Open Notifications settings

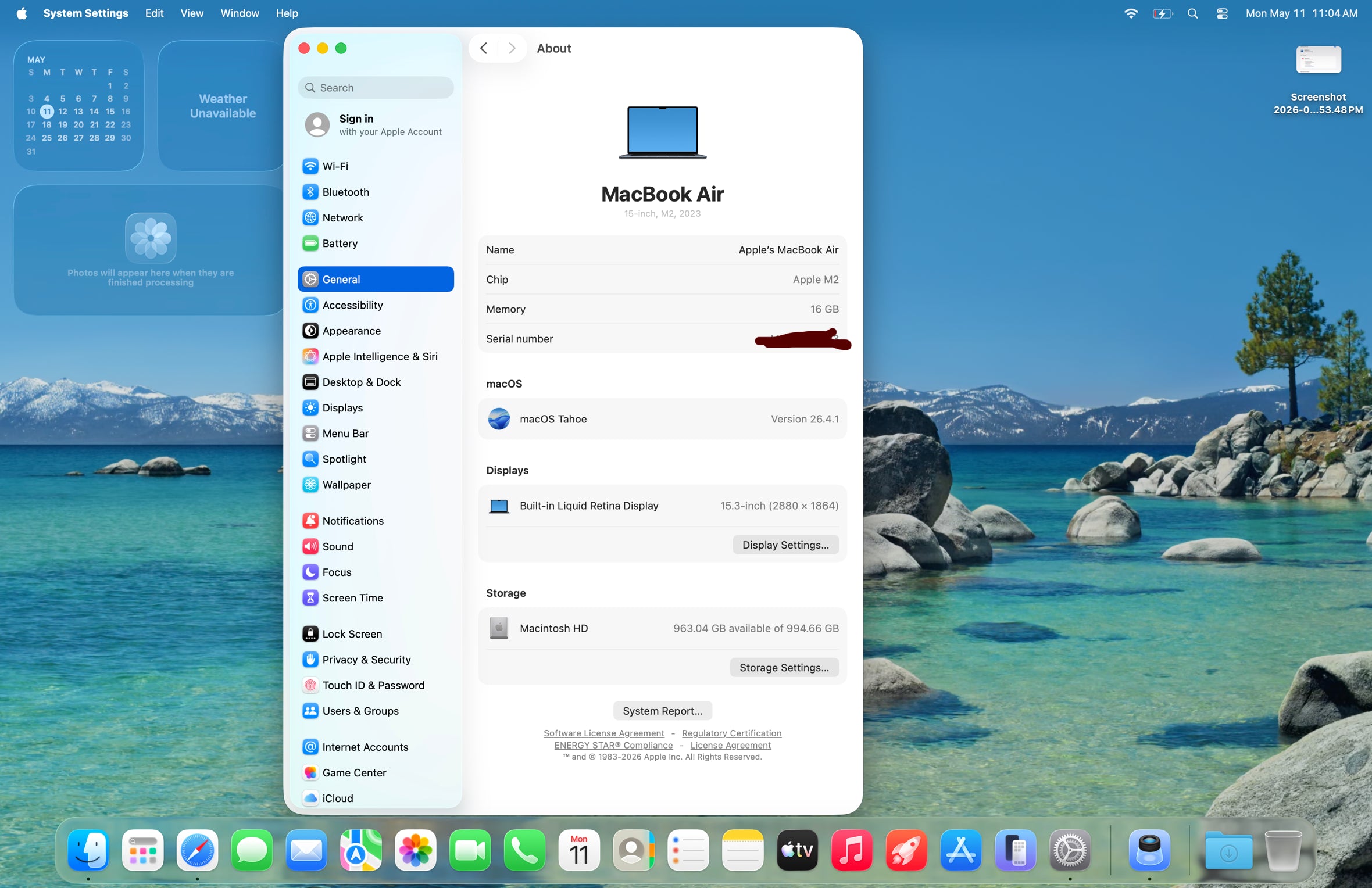tap(376, 521)
